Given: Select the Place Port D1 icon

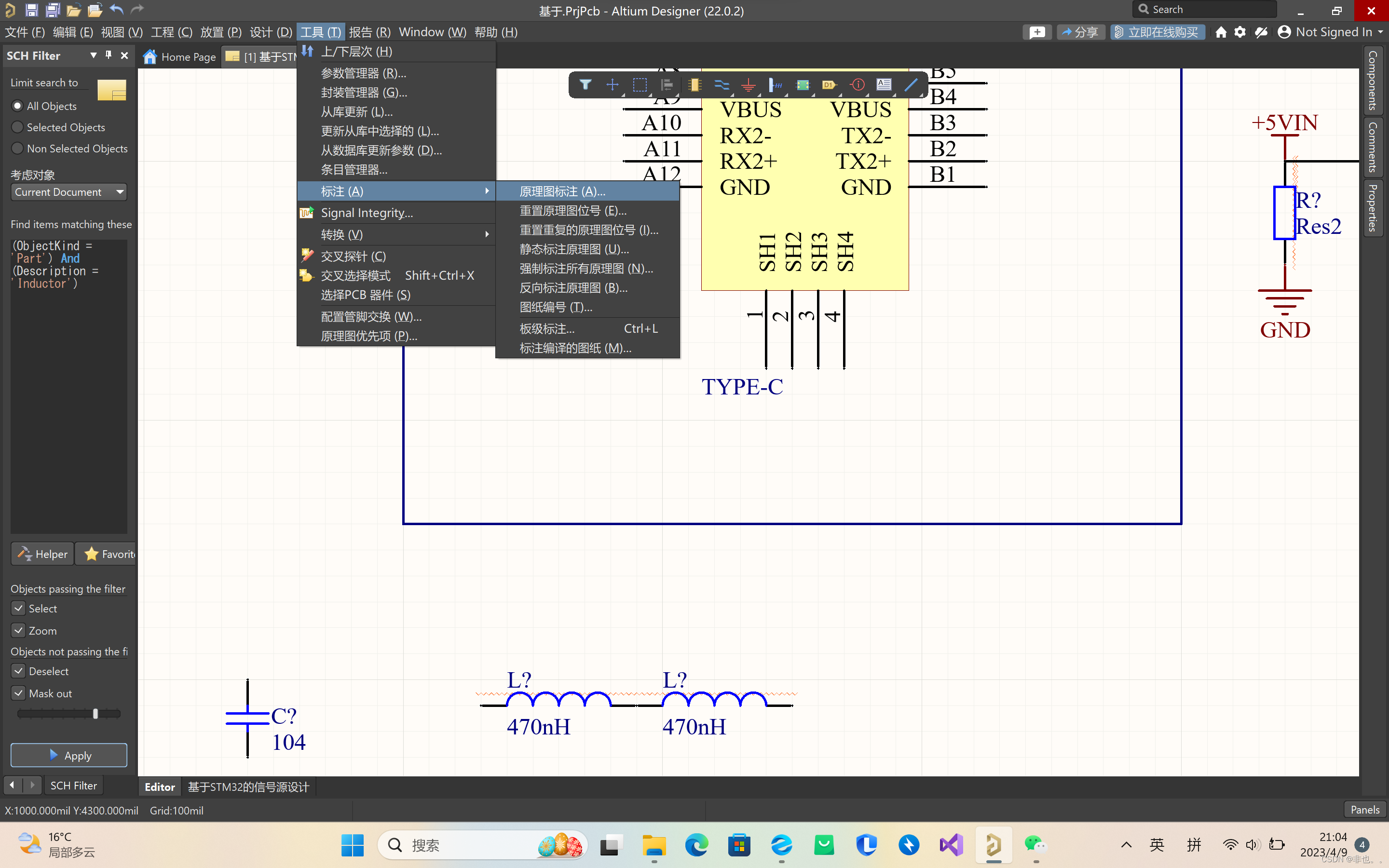Looking at the screenshot, I should [x=830, y=85].
